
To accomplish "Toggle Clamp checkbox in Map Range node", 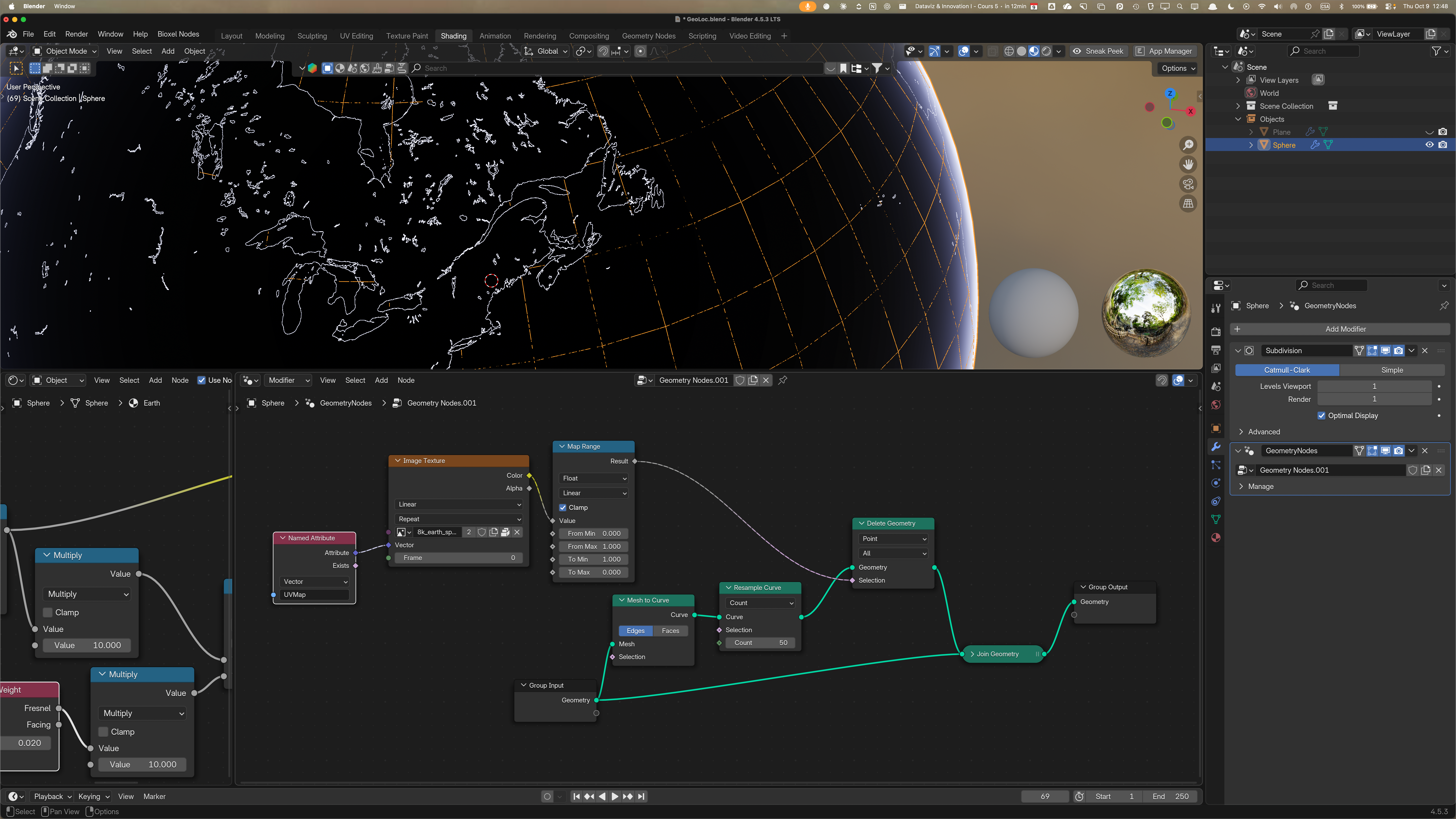I will [x=563, y=508].
